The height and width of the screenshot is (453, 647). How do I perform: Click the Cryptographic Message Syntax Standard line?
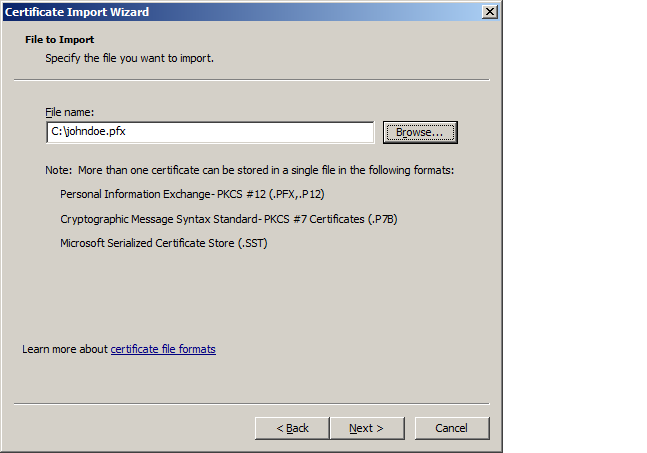(x=221, y=218)
